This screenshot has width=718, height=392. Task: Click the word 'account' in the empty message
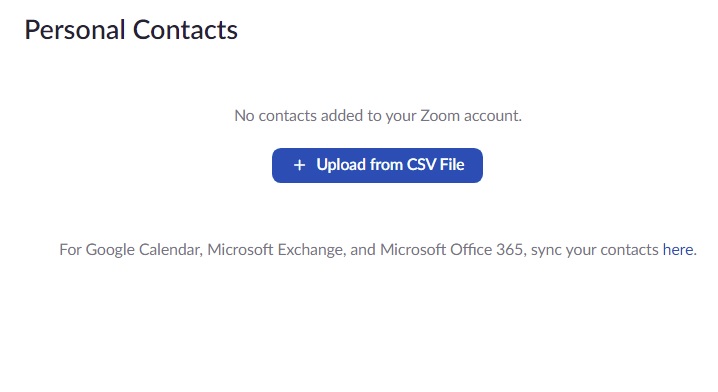[491, 116]
